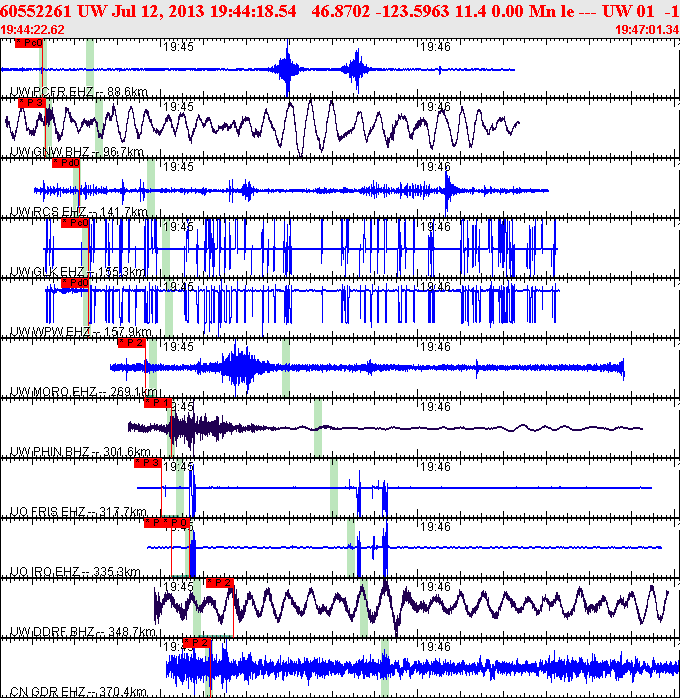The height and width of the screenshot is (698, 680).
Task: Click station label UO IRO EHZ -- 335.3km
Action: point(75,572)
